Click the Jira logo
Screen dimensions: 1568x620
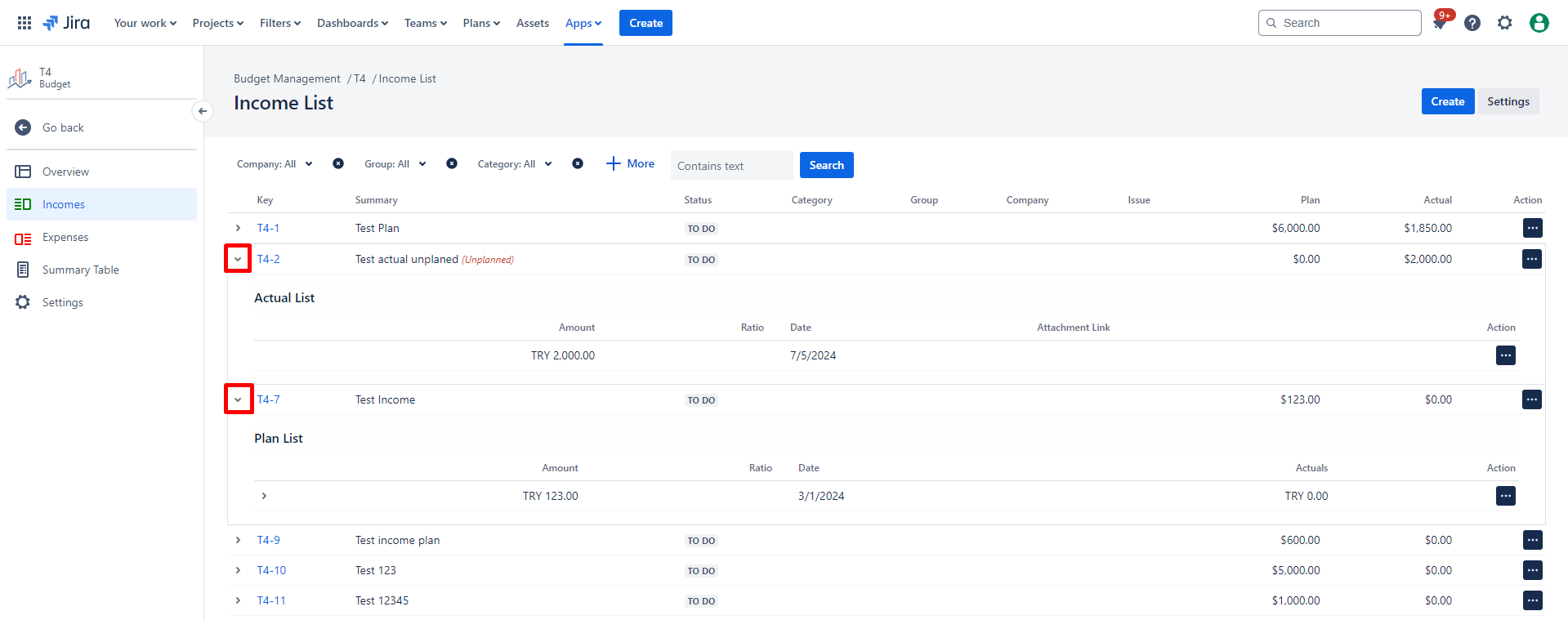(x=66, y=23)
